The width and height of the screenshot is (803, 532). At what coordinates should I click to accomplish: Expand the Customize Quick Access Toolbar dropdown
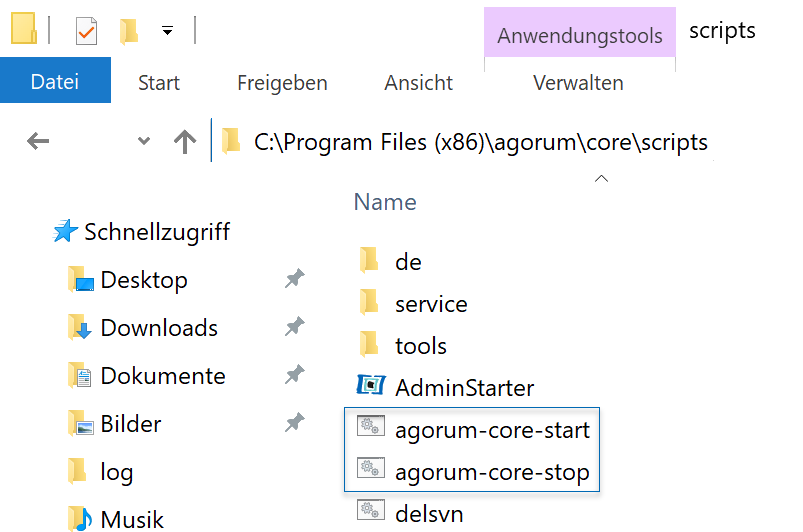[167, 31]
